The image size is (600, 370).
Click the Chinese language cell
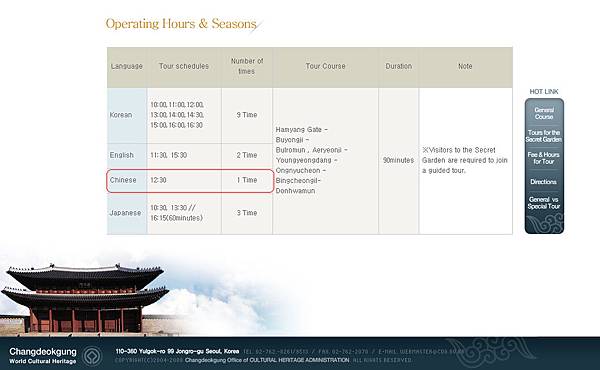click(x=127, y=180)
